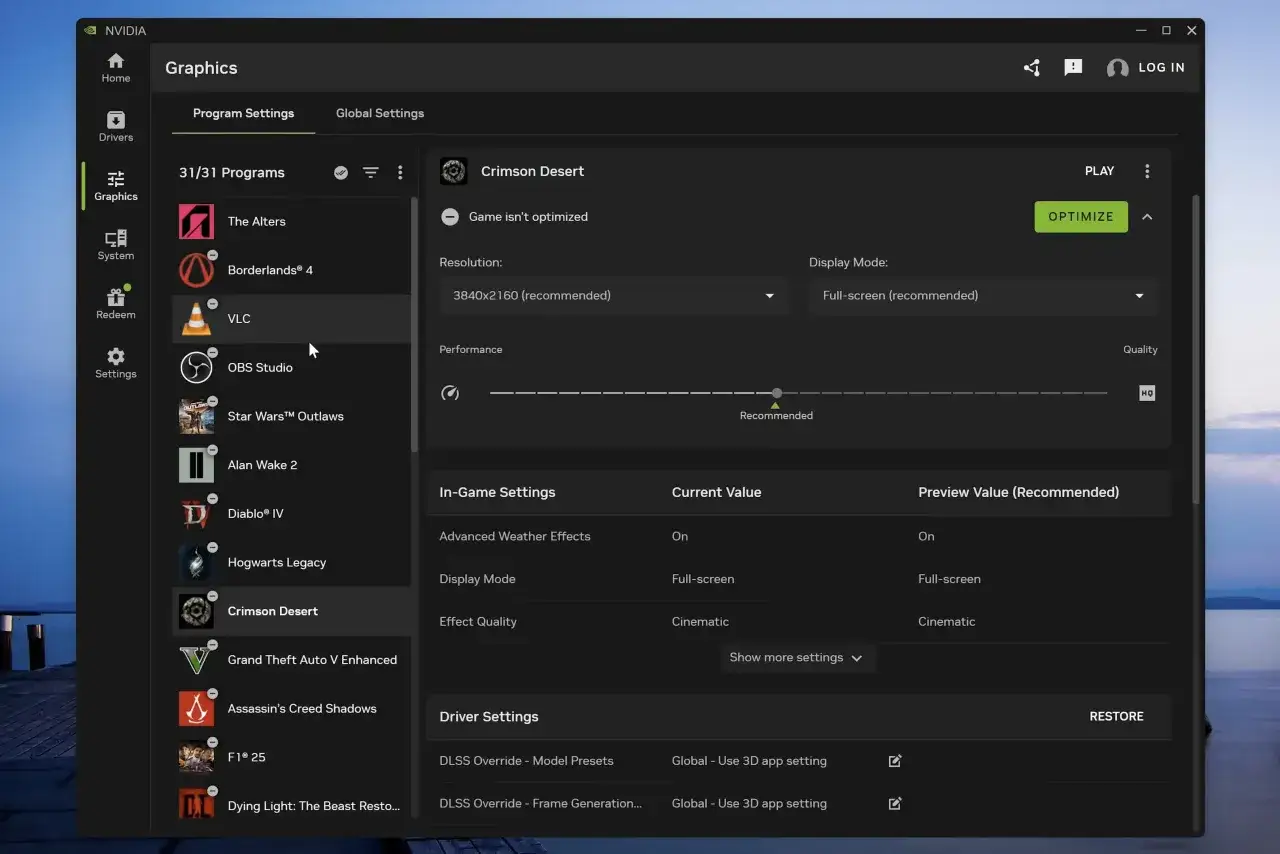
Task: Click the LOG IN button
Action: [1146, 68]
